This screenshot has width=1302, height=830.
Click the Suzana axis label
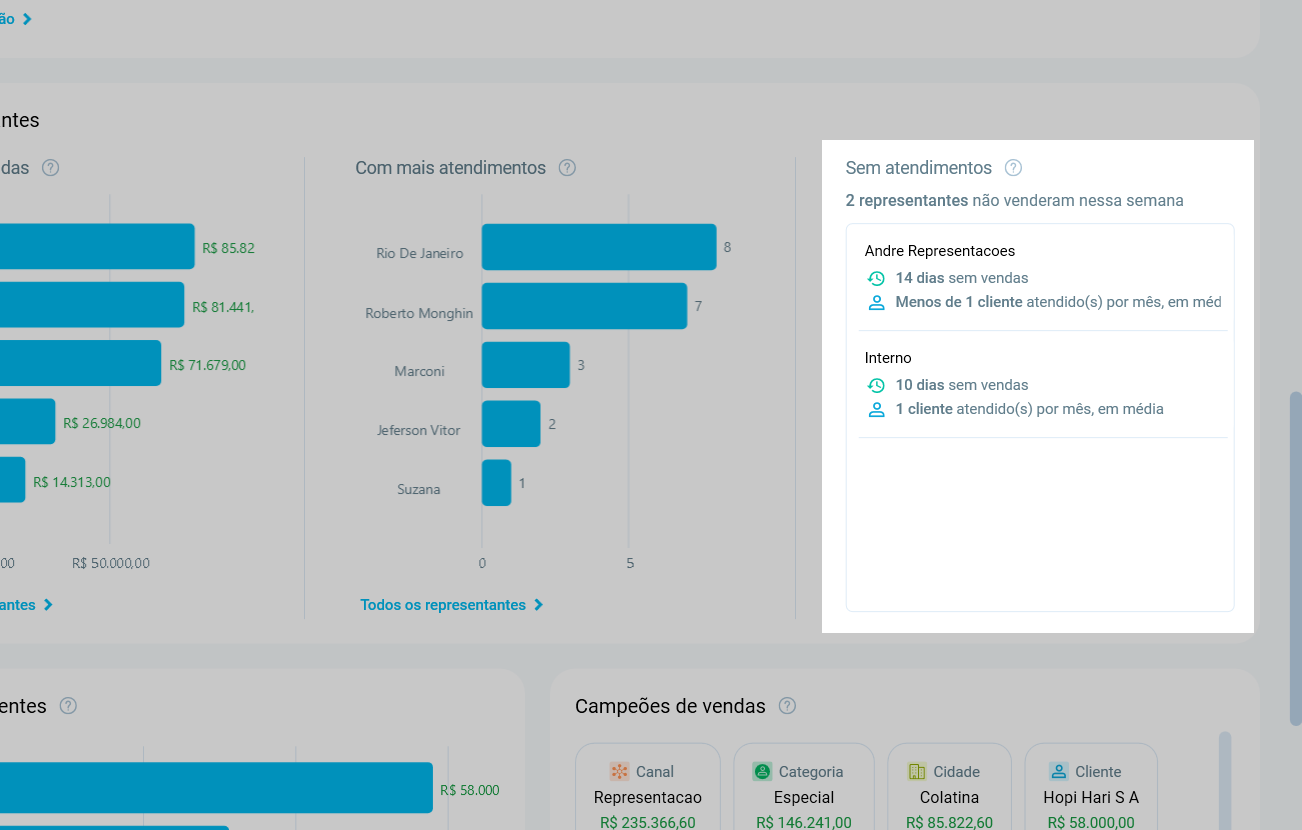tap(419, 489)
